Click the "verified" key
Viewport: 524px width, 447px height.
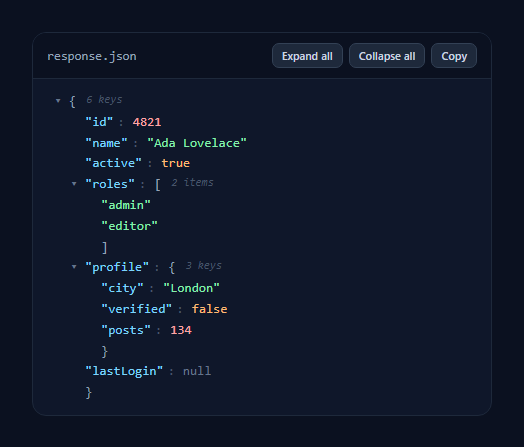(x=137, y=309)
